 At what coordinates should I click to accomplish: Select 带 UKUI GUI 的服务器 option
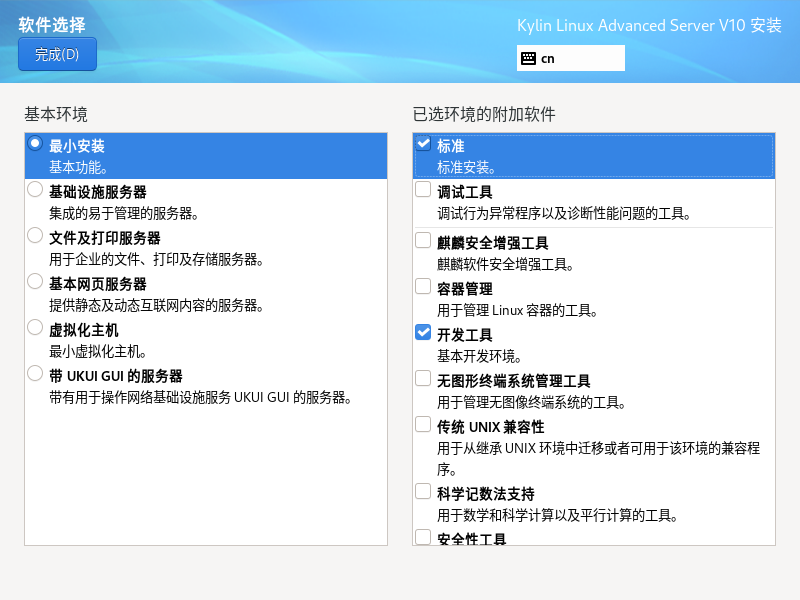click(36, 374)
